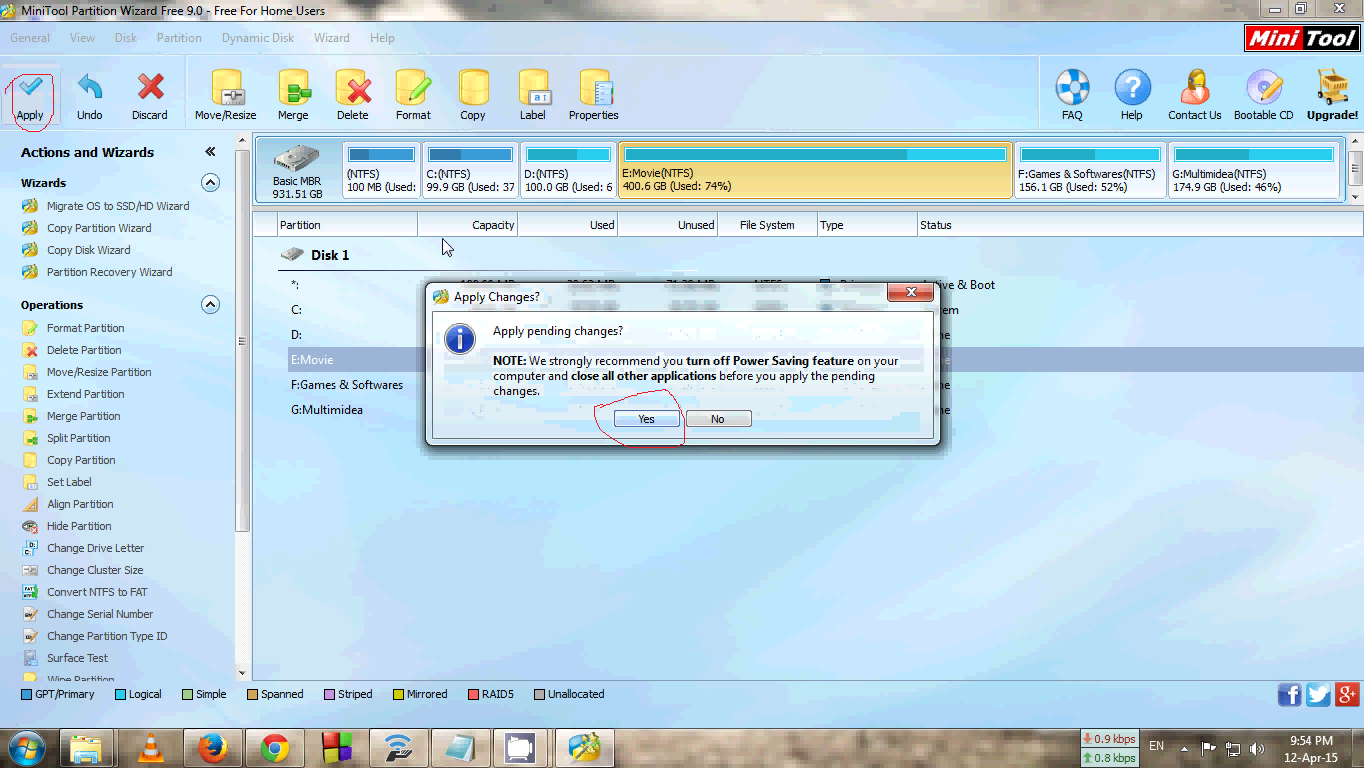The image size is (1364, 768).
Task: Collapse the Wizards section chevron
Action: click(x=210, y=183)
